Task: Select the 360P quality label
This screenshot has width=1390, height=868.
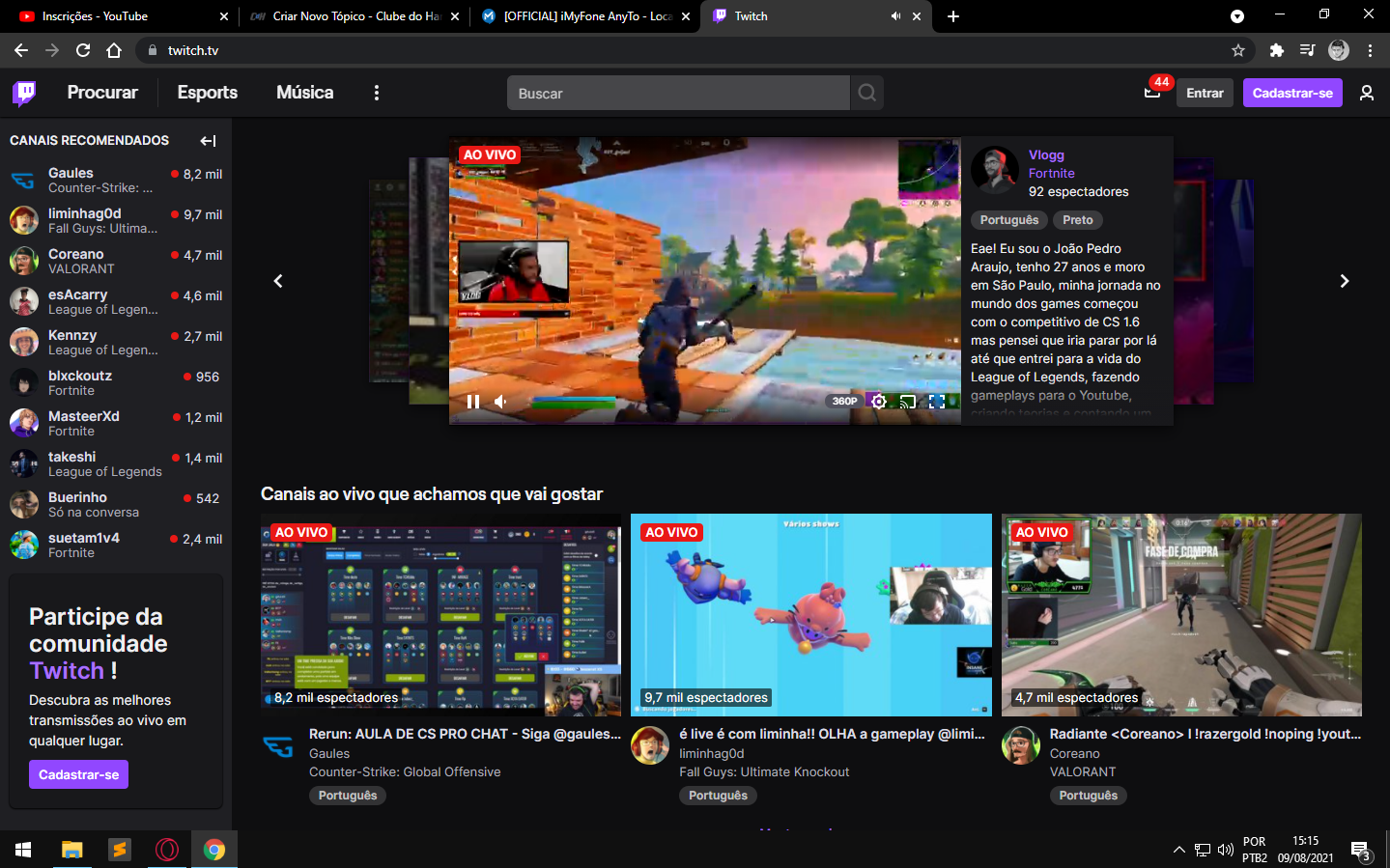Action: coord(844,402)
